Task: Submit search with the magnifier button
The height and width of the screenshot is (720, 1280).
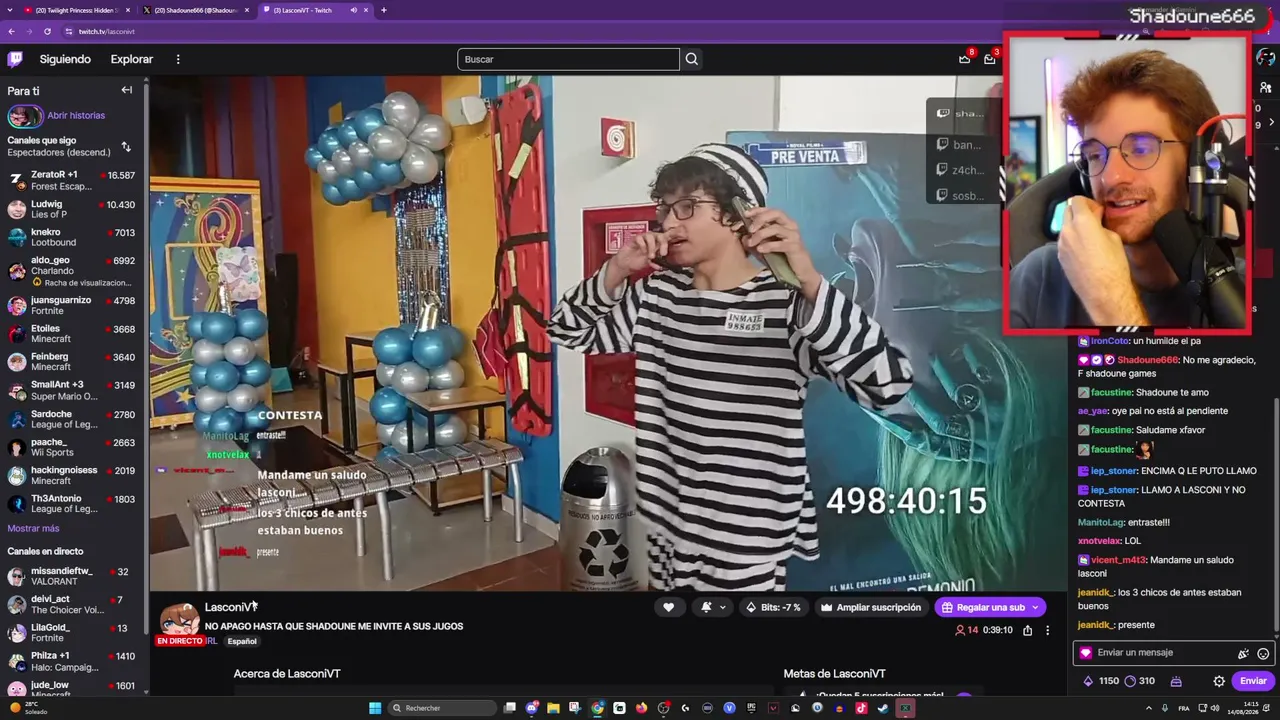Action: click(691, 59)
